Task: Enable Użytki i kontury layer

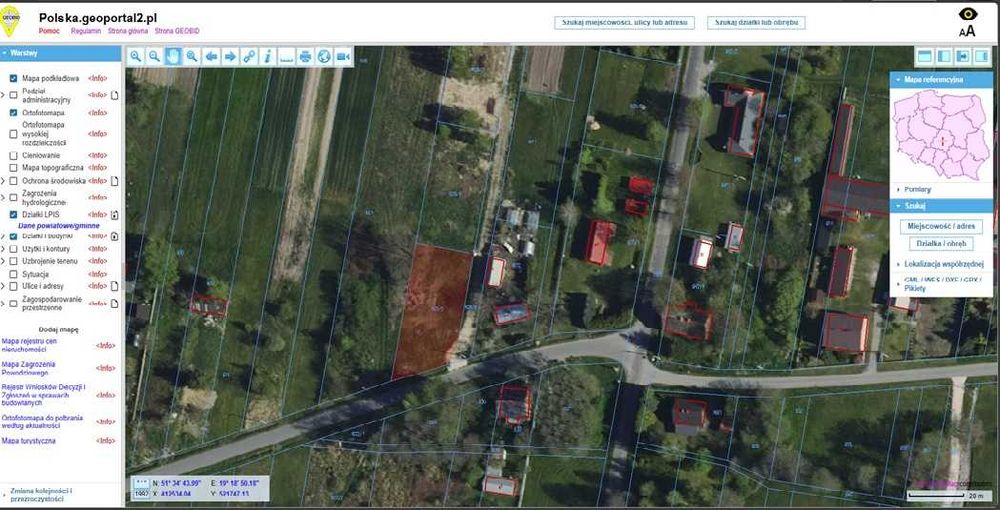Action: (x=13, y=249)
